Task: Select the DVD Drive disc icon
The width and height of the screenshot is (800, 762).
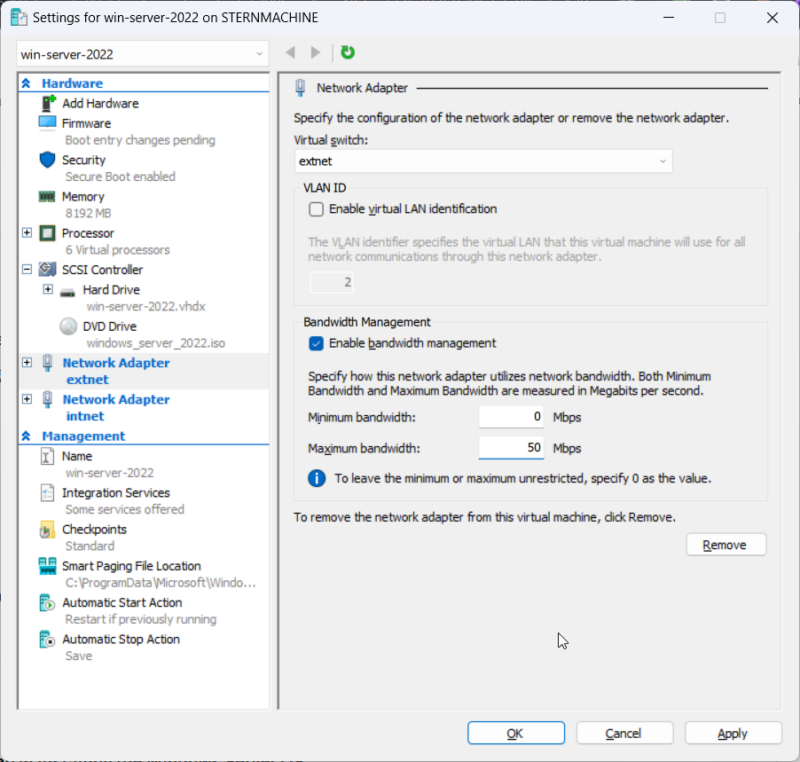Action: [x=68, y=326]
